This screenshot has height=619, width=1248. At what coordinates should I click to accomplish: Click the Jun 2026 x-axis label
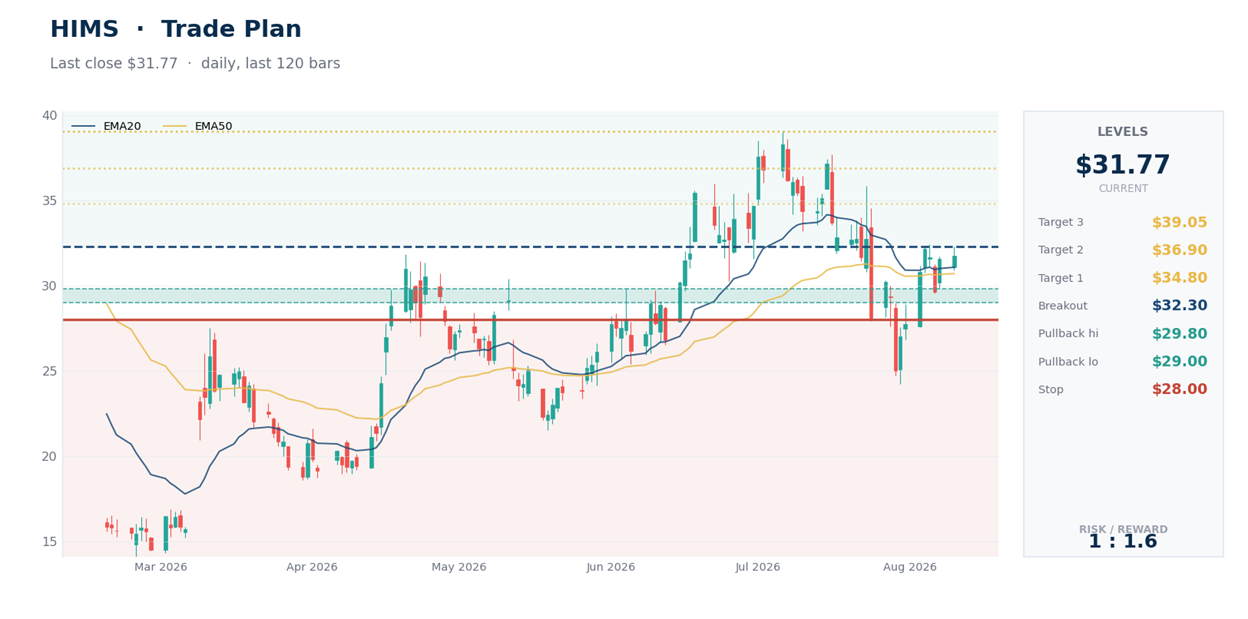tap(611, 567)
